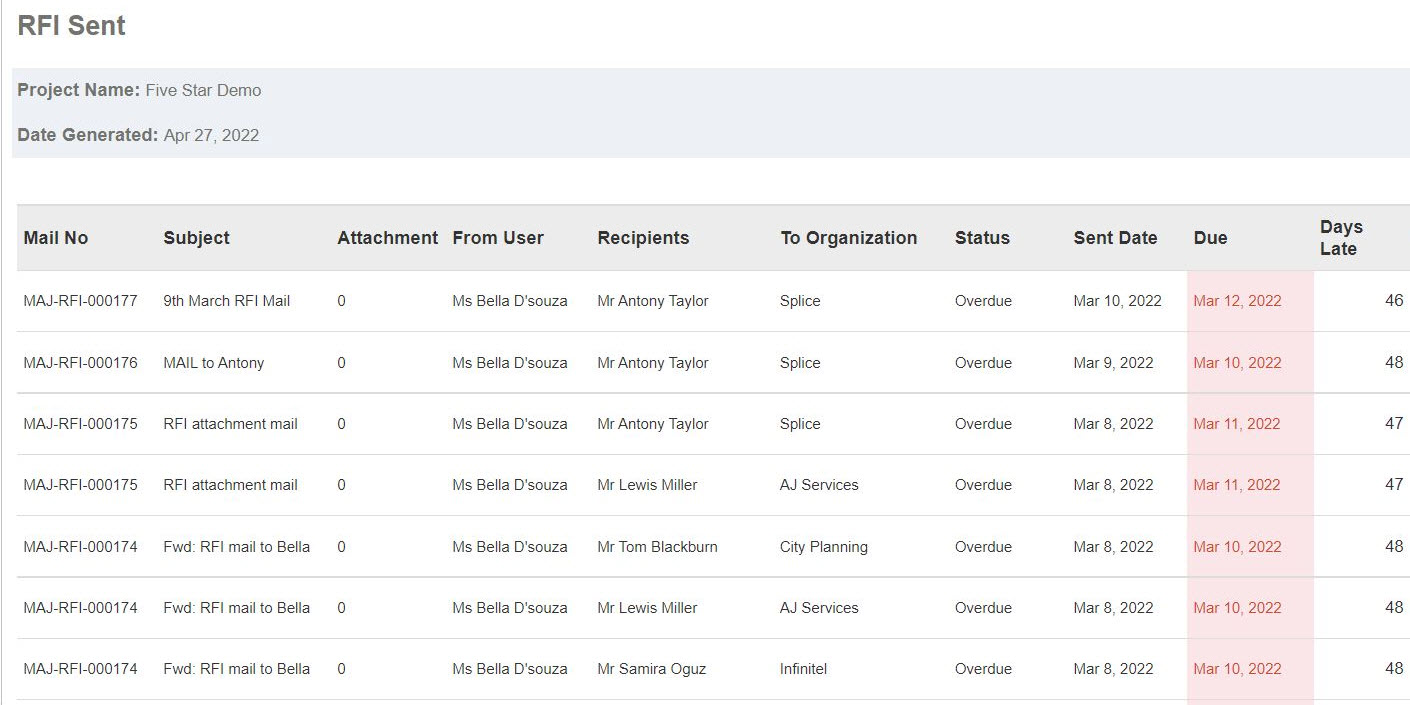Click the RFI Sent page title
Image resolution: width=1410 pixels, height=705 pixels.
click(x=72, y=26)
